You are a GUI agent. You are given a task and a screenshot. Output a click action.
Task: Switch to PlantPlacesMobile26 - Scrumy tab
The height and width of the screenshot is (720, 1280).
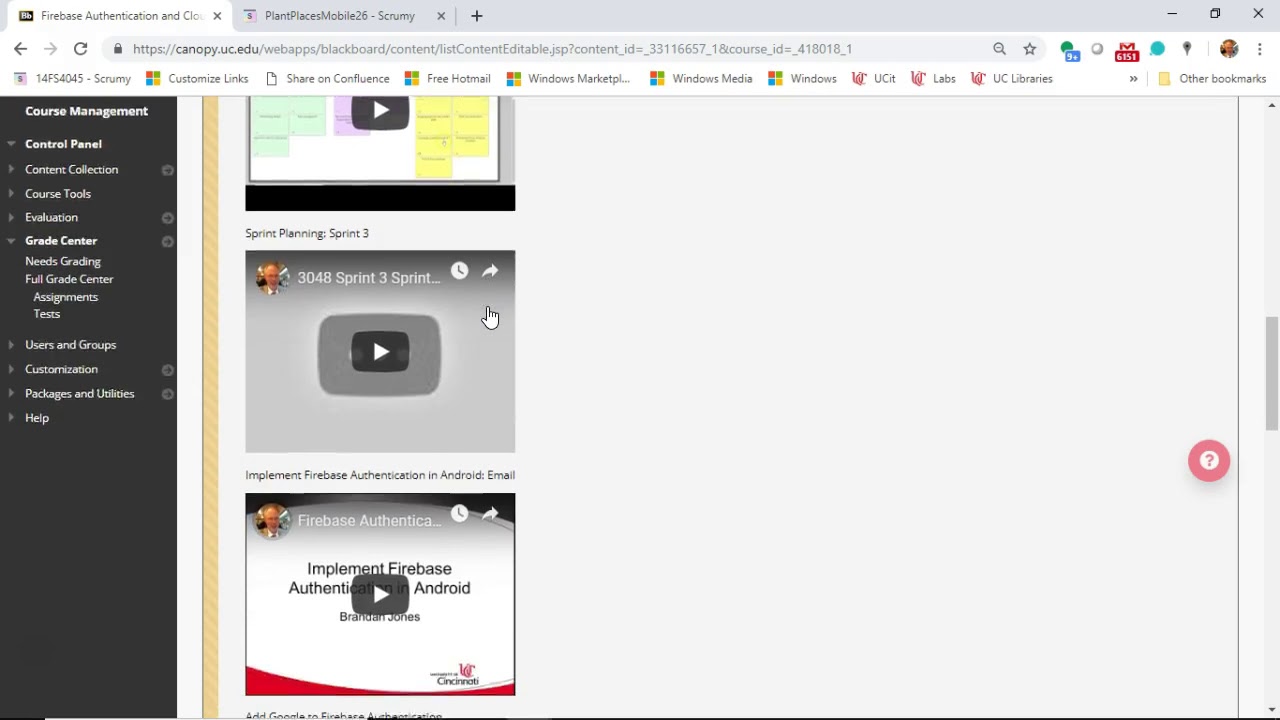point(340,16)
